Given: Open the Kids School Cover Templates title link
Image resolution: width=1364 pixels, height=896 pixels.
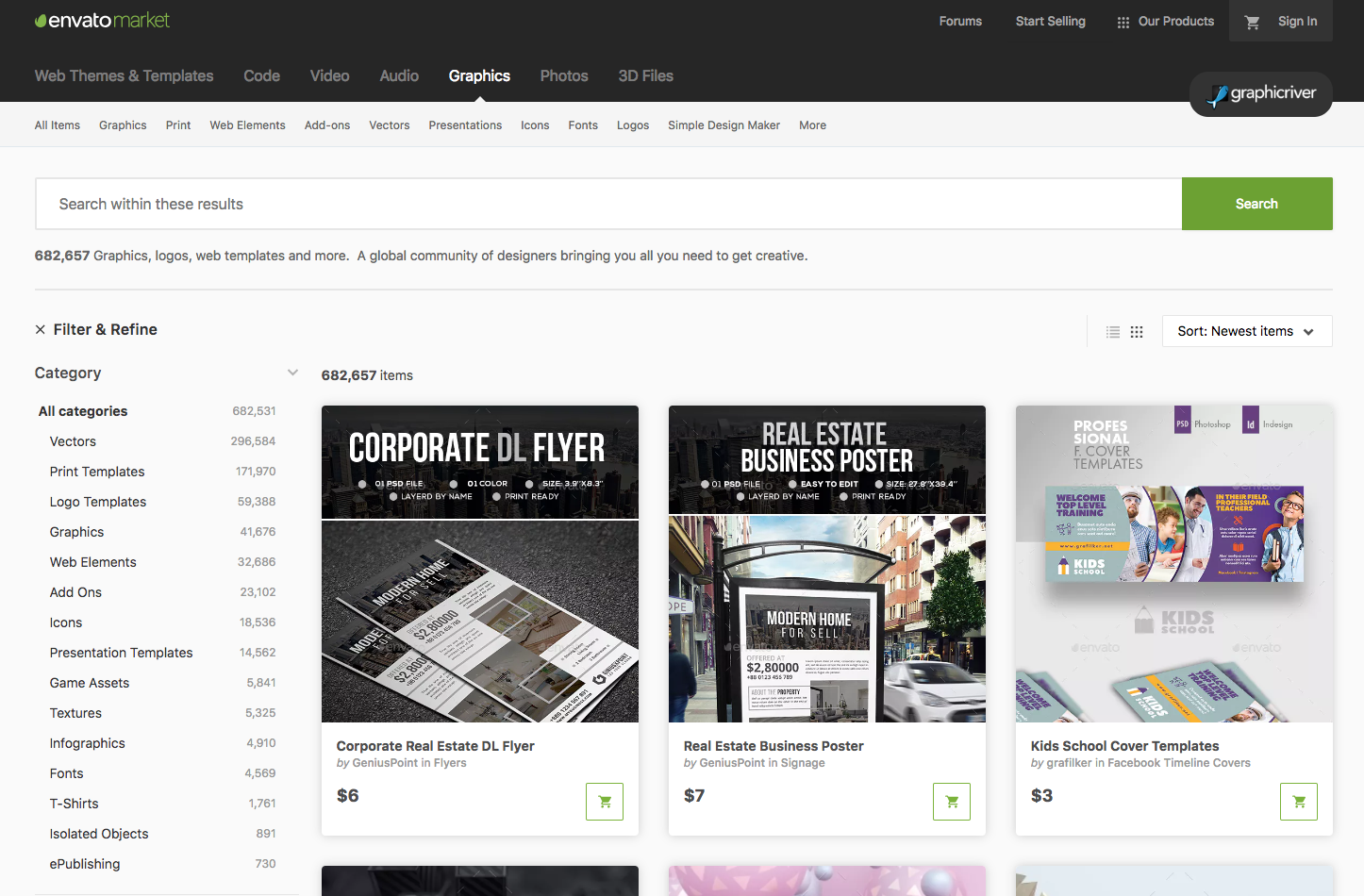Looking at the screenshot, I should tap(1124, 746).
